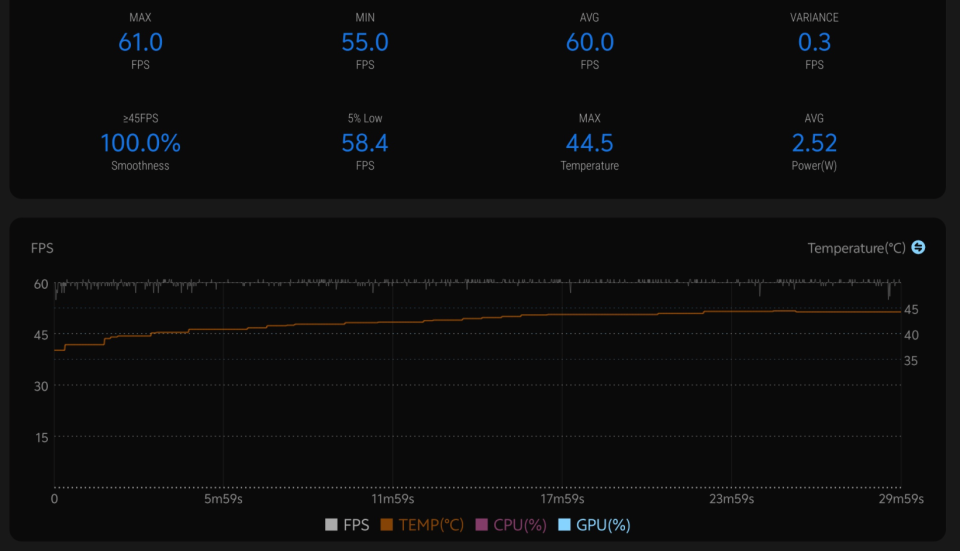Toggle the TEMP(°C) legend series
Viewport: 960px width, 551px height.
[x=422, y=525]
